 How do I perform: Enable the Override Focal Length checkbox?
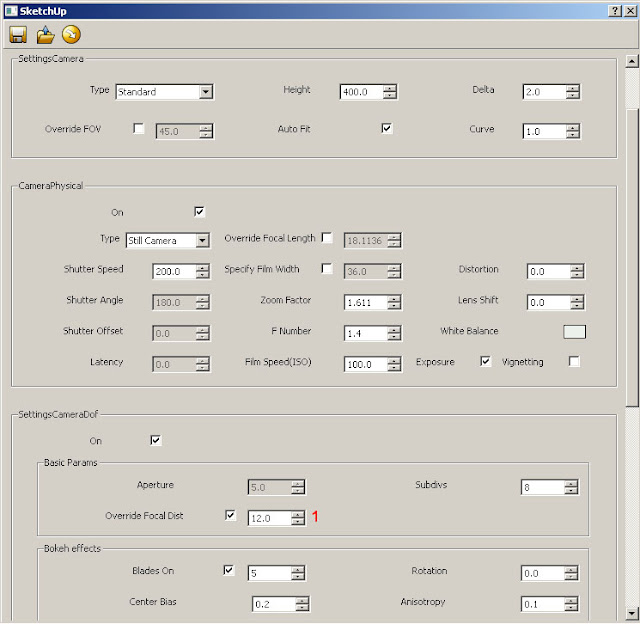tap(327, 238)
